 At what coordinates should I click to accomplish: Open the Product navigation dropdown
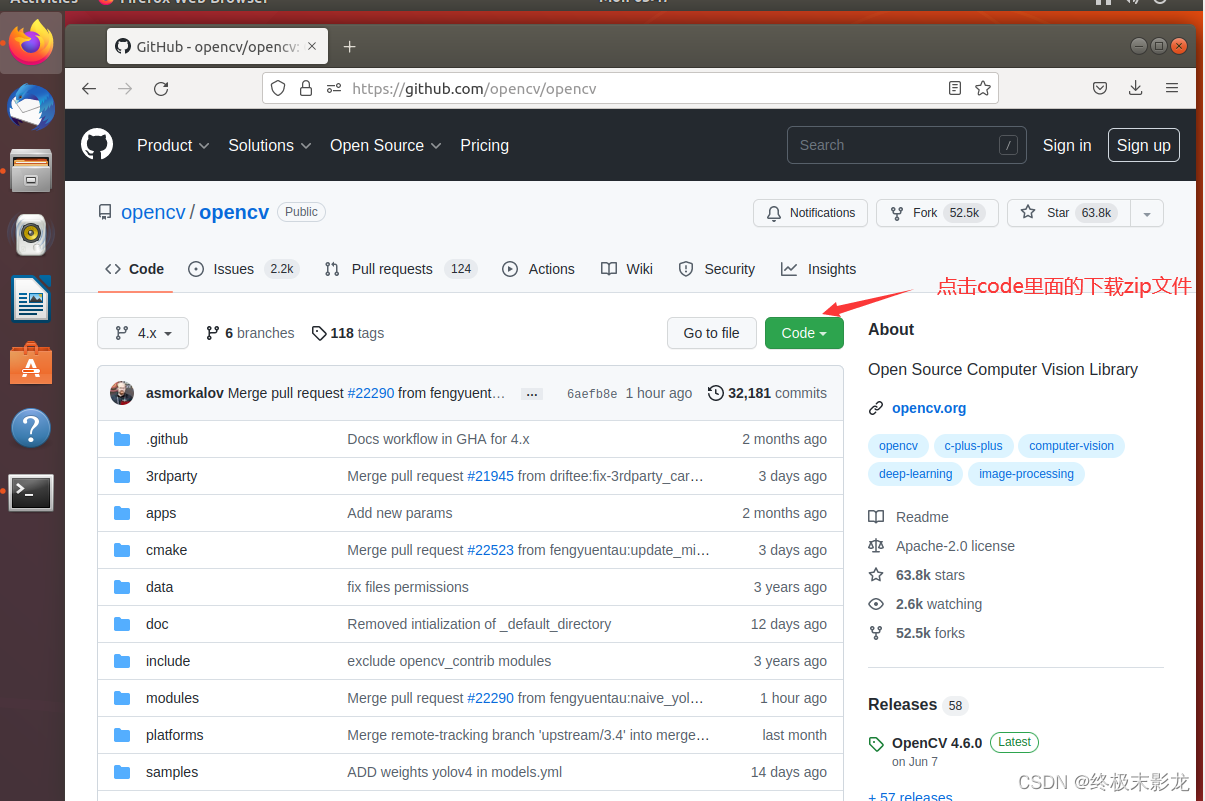coord(173,145)
